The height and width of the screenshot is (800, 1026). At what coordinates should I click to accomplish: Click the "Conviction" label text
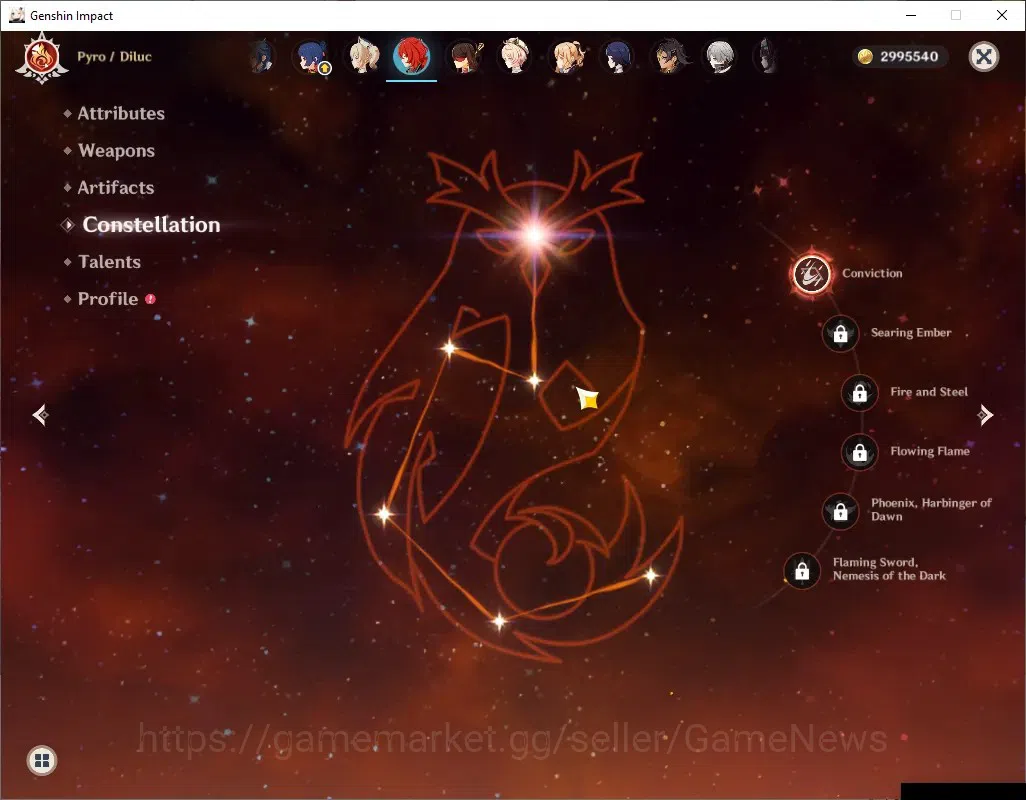coord(872,273)
